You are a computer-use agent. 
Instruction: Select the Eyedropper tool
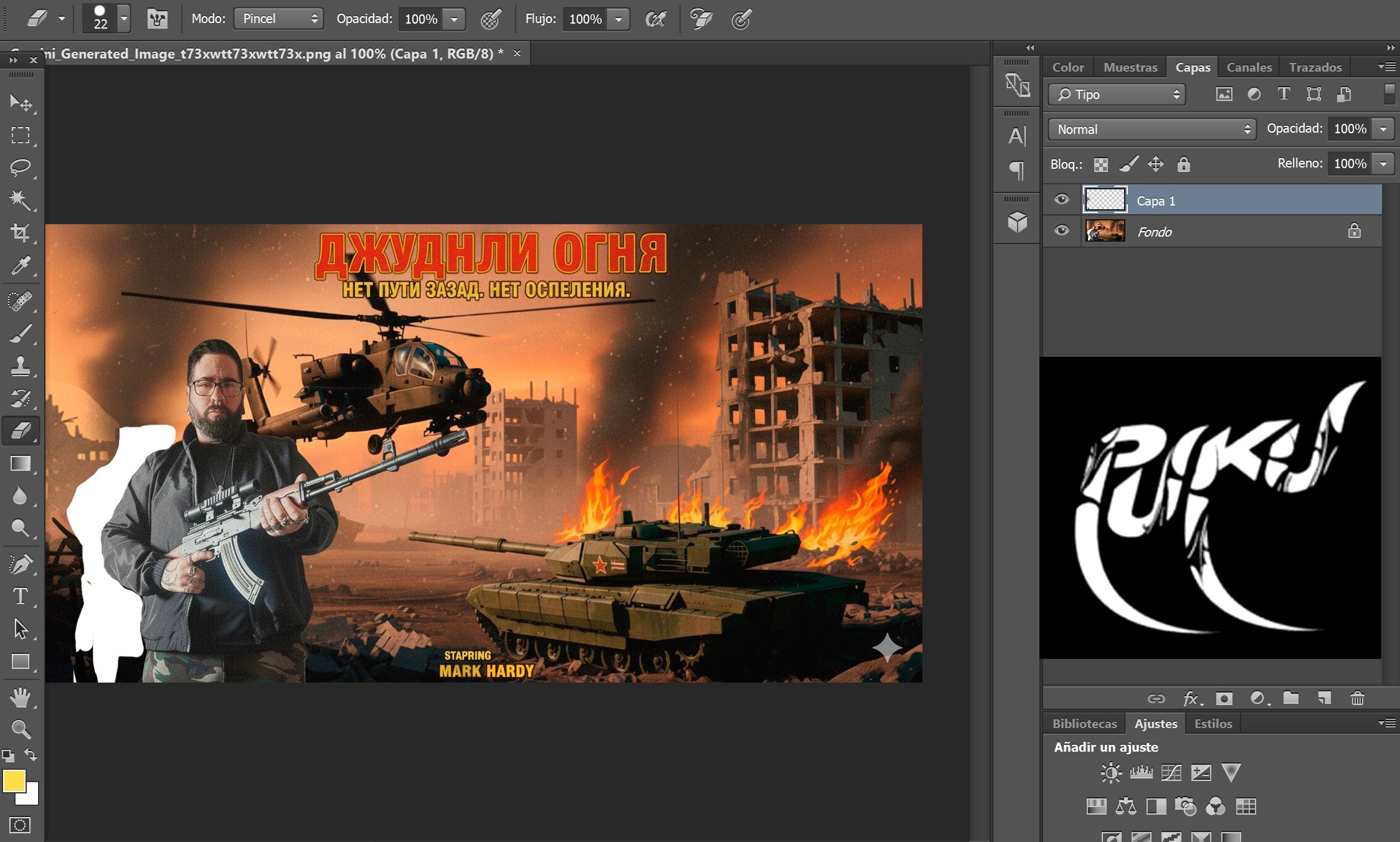click(x=20, y=266)
